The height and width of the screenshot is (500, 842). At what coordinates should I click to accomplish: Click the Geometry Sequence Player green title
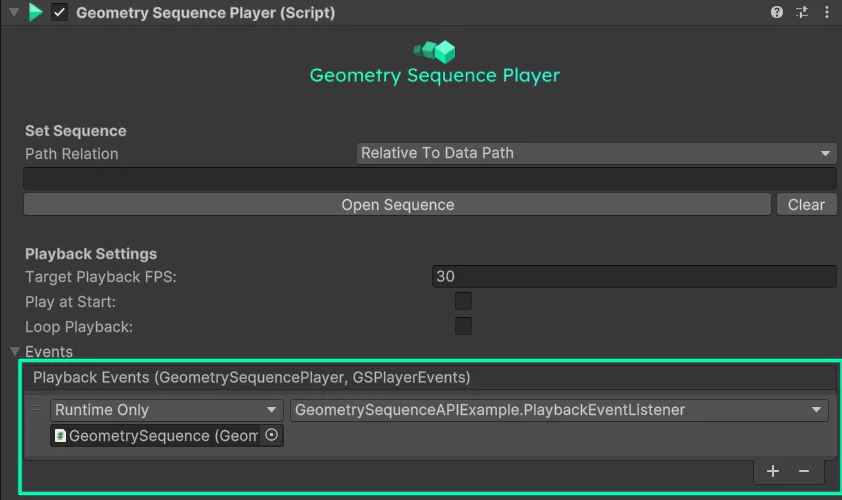coord(434,76)
